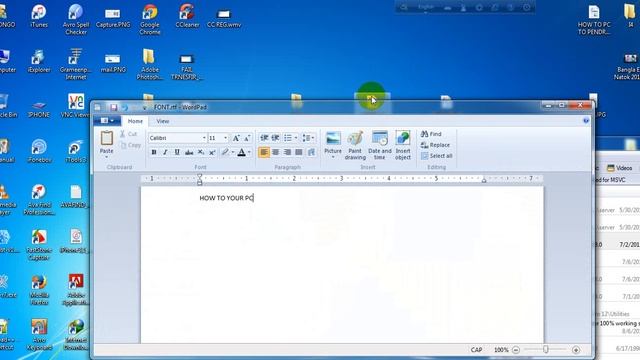Open Videos link in background Explorer window
The image size is (640, 360).
click(619, 168)
